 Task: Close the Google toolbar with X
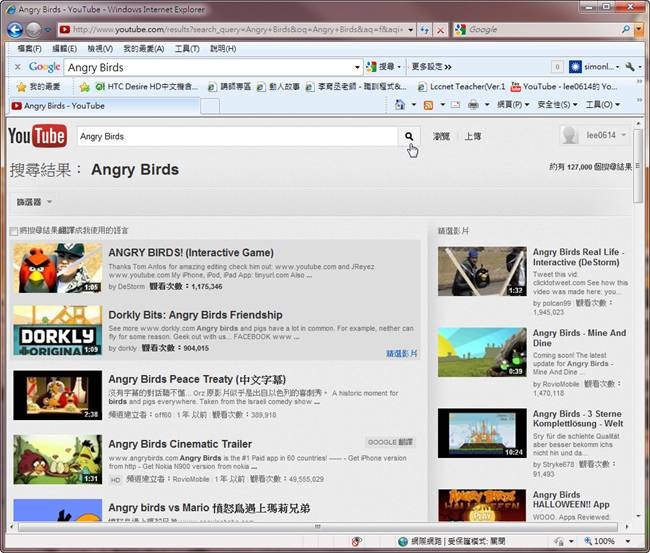click(17, 67)
